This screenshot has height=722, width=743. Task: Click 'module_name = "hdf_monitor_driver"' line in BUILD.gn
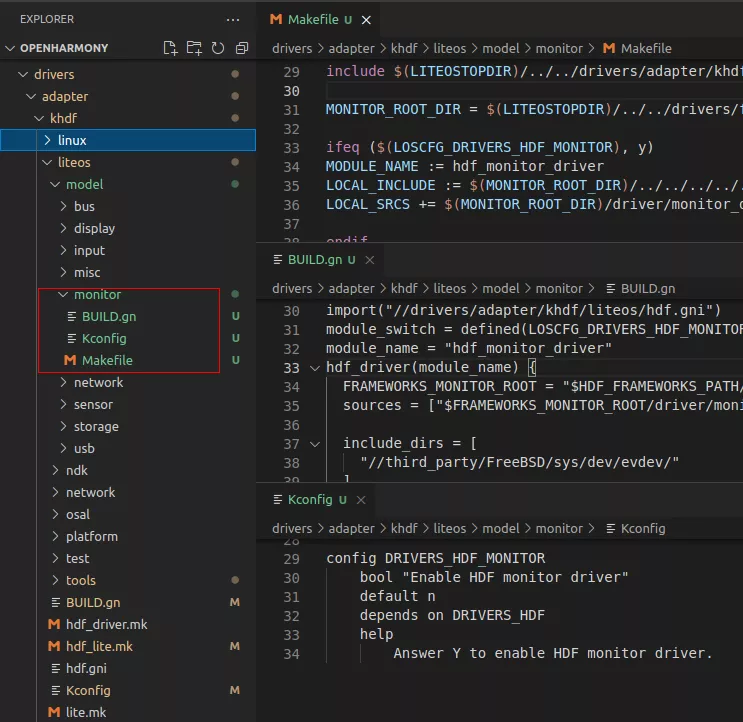point(469,348)
